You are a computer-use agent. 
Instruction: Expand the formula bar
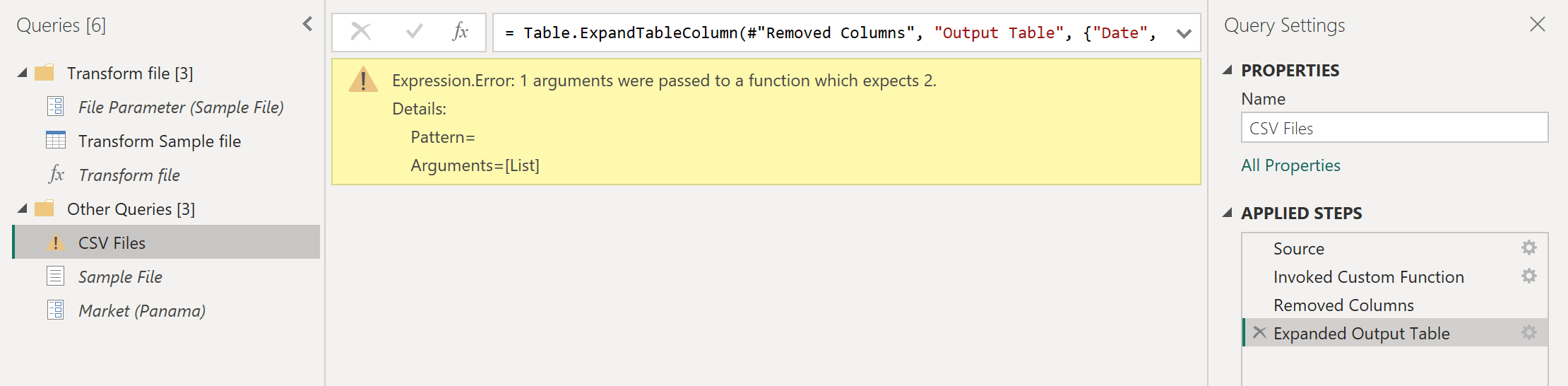pos(1184,33)
